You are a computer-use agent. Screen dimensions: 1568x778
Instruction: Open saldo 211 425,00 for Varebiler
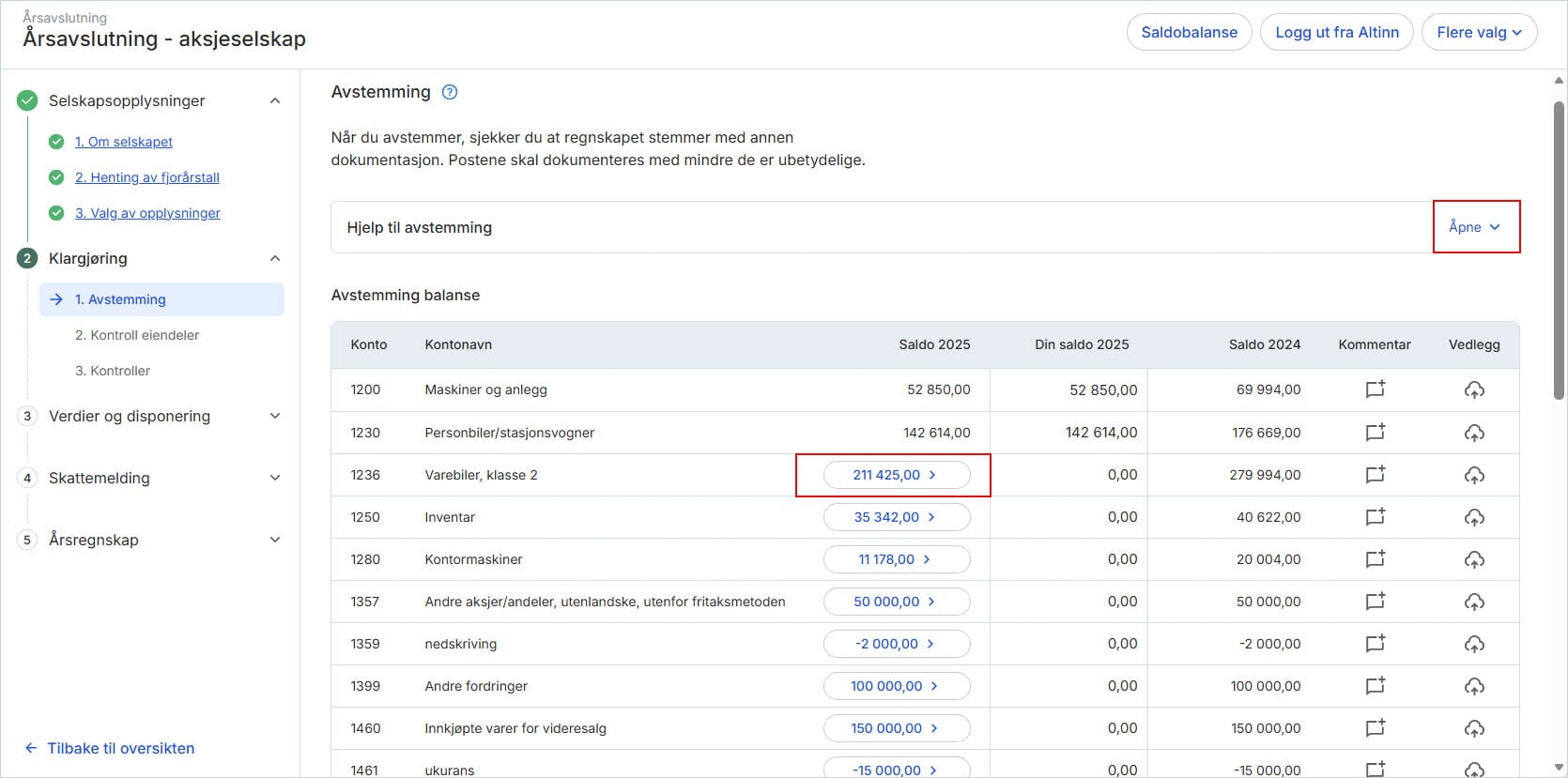tap(895, 475)
